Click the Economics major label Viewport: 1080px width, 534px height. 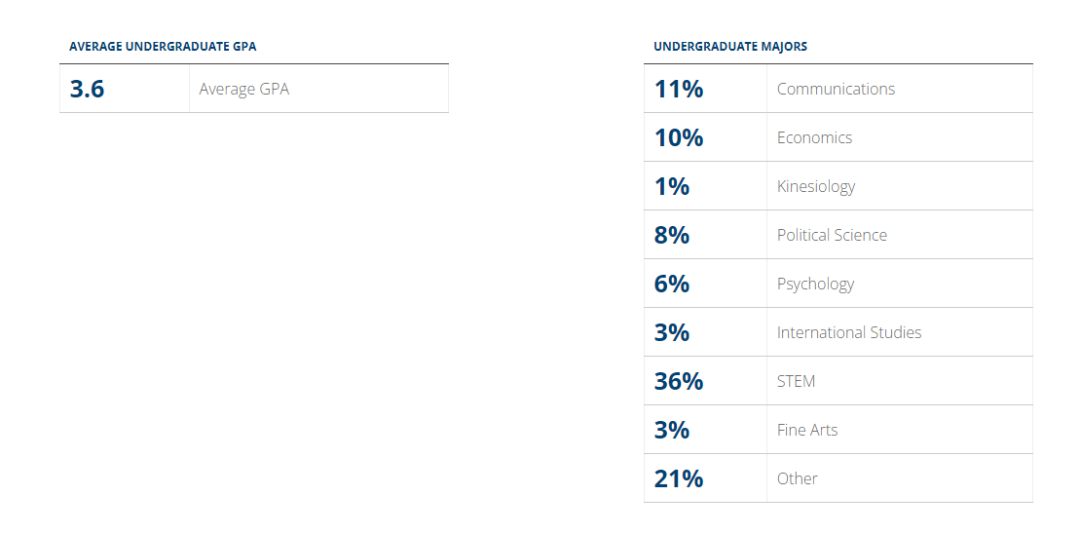(814, 138)
